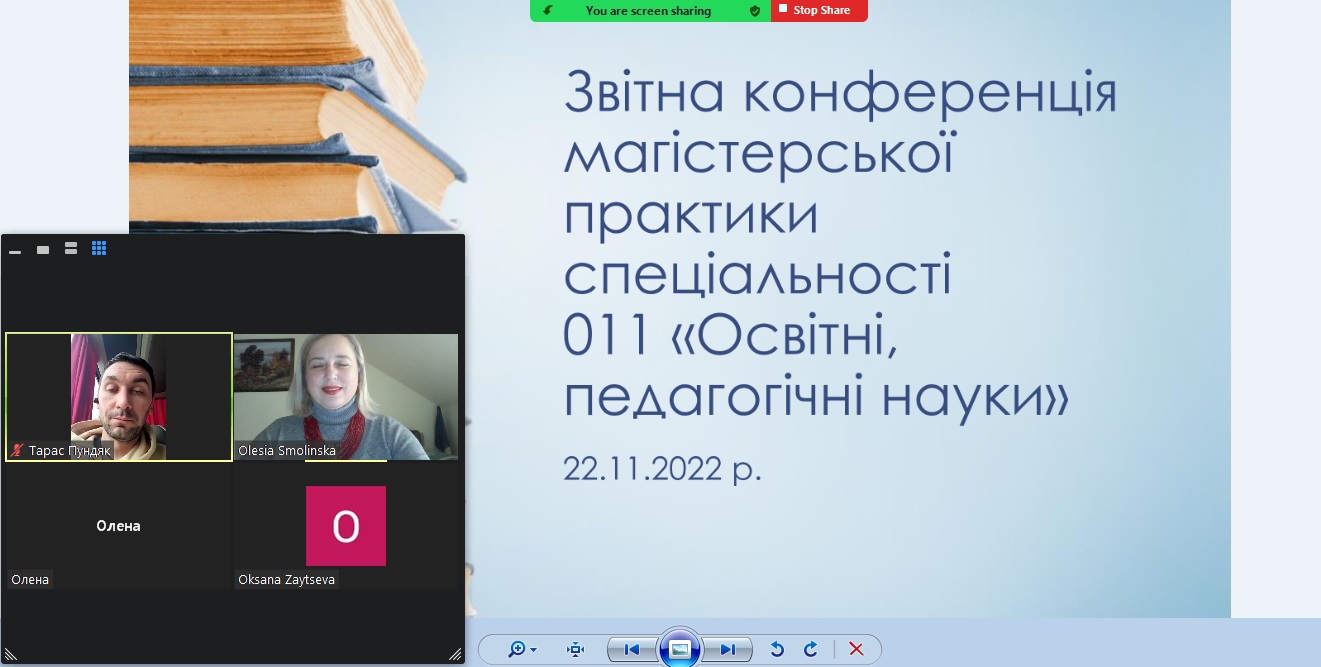The image size is (1321, 667).
Task: Switch video panel to stacked two-row view
Action: (x=71, y=248)
